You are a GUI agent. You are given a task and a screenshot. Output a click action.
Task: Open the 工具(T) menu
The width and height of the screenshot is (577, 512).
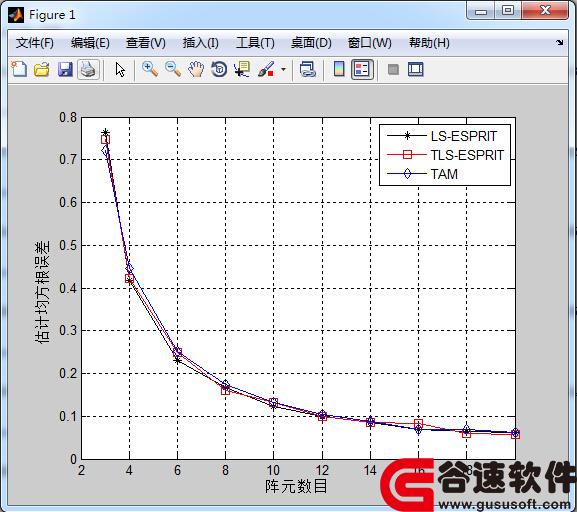click(255, 43)
